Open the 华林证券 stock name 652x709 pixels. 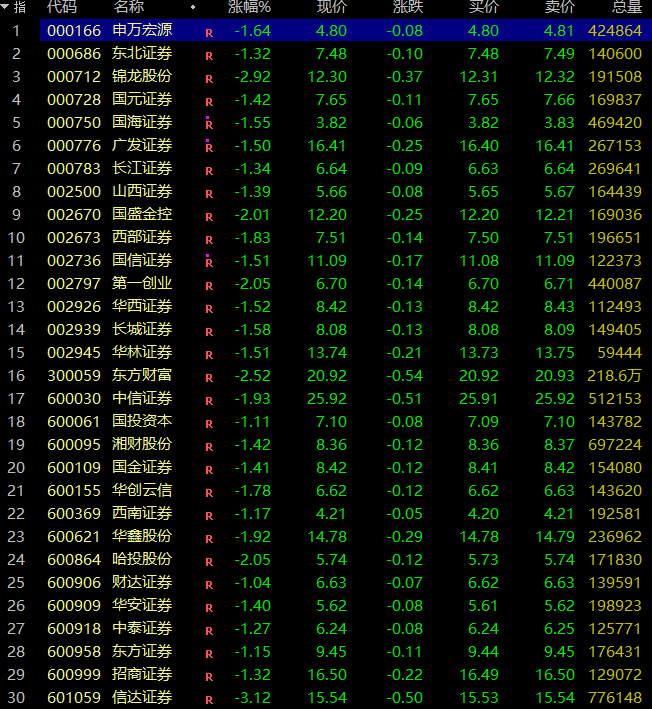point(142,352)
